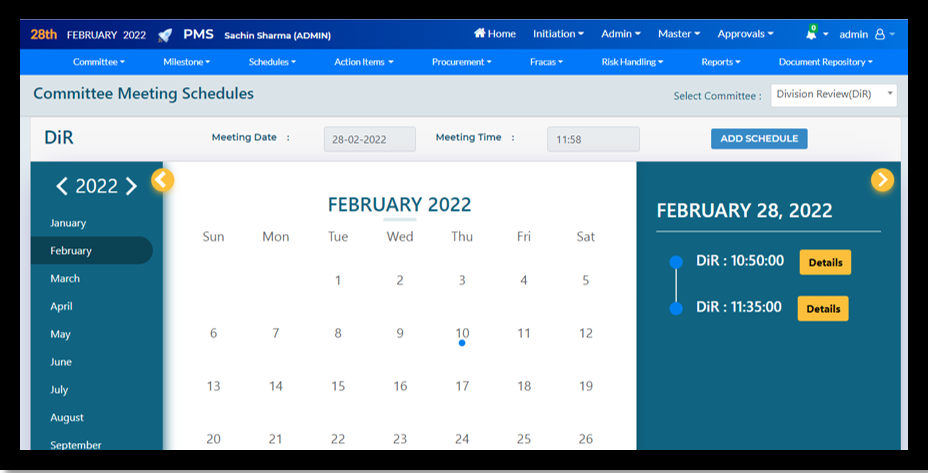Select February 10 on the calendar
The image size is (928, 473).
462,333
